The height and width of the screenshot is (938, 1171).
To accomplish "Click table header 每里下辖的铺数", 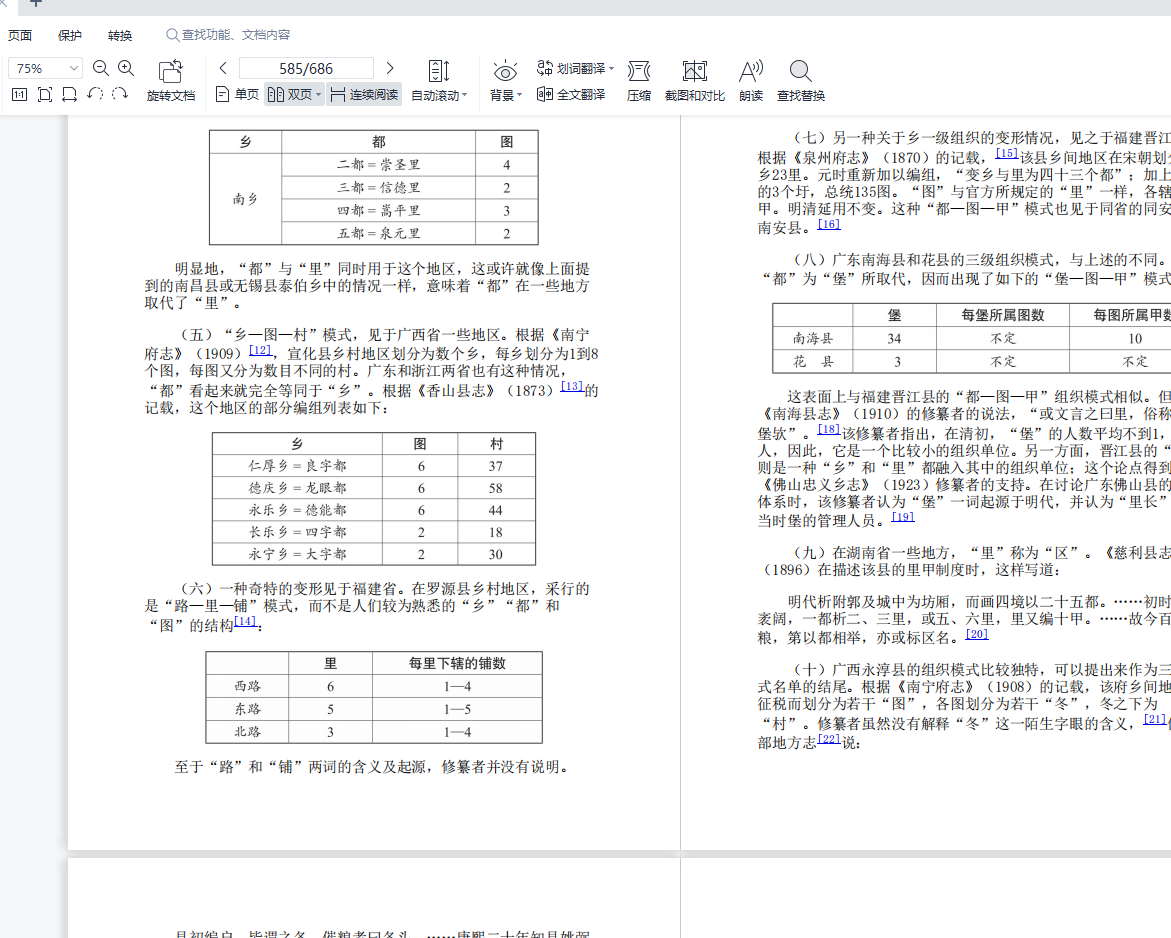I will [x=457, y=663].
